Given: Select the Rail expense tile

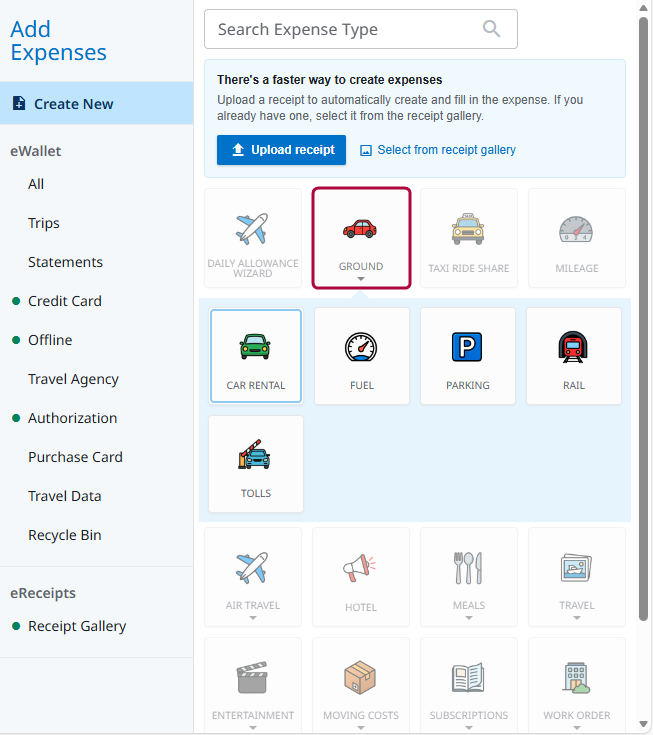Looking at the screenshot, I should pos(574,356).
